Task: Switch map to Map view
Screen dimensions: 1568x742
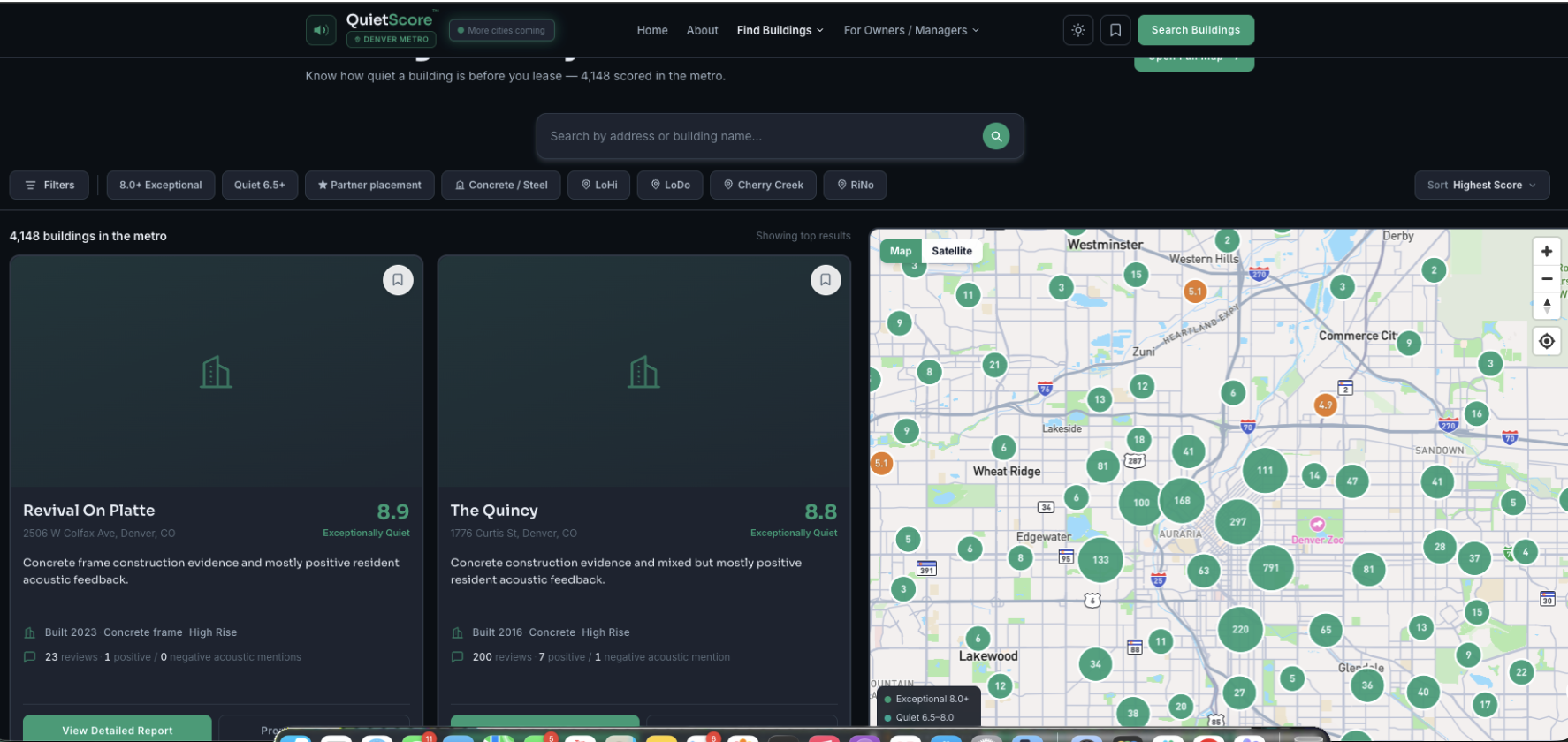Action: (x=901, y=251)
